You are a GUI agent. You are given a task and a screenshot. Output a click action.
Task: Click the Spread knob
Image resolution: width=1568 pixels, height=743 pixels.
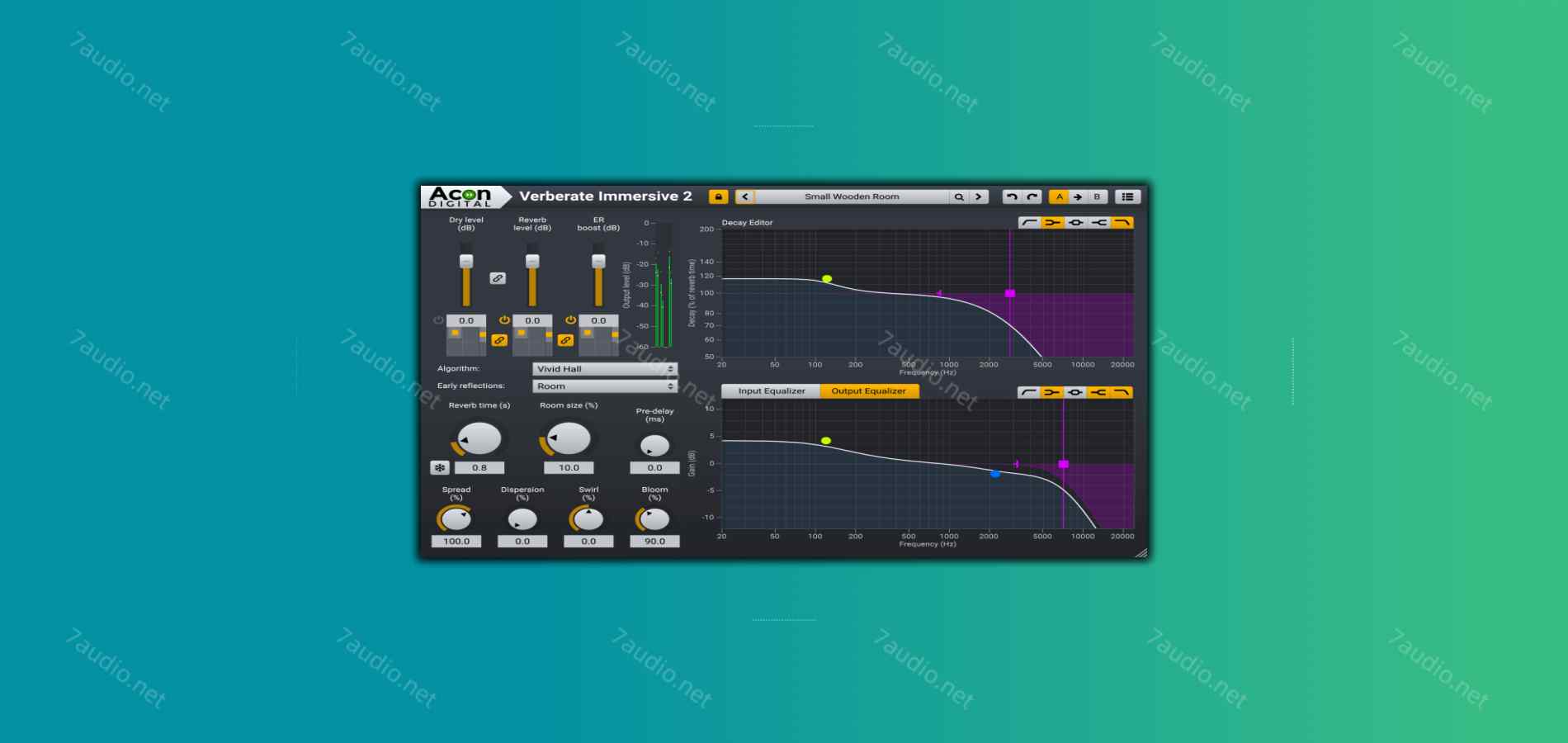pyautogui.click(x=456, y=518)
